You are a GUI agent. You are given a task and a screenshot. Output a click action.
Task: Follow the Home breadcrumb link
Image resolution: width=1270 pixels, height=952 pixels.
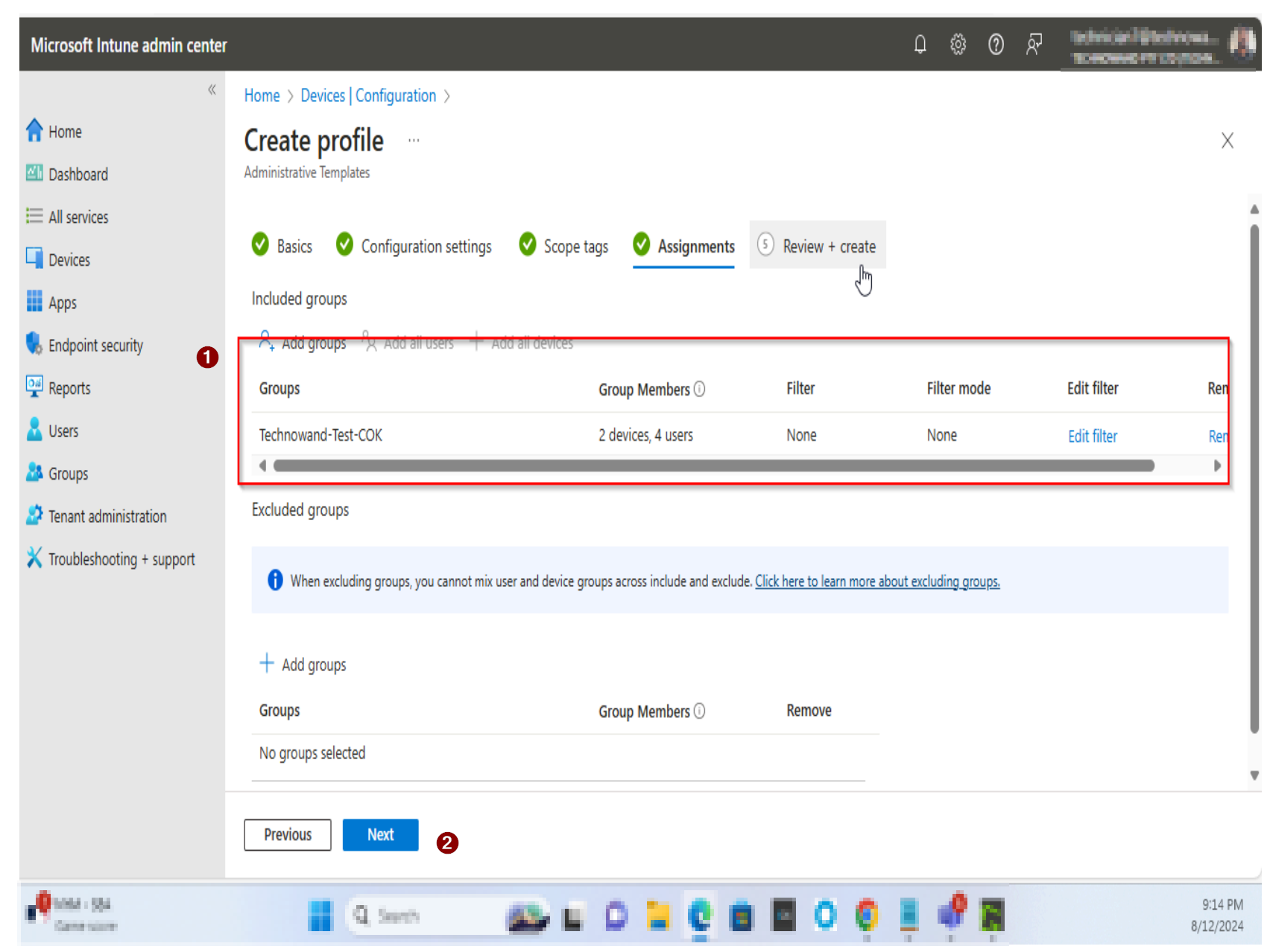[262, 95]
